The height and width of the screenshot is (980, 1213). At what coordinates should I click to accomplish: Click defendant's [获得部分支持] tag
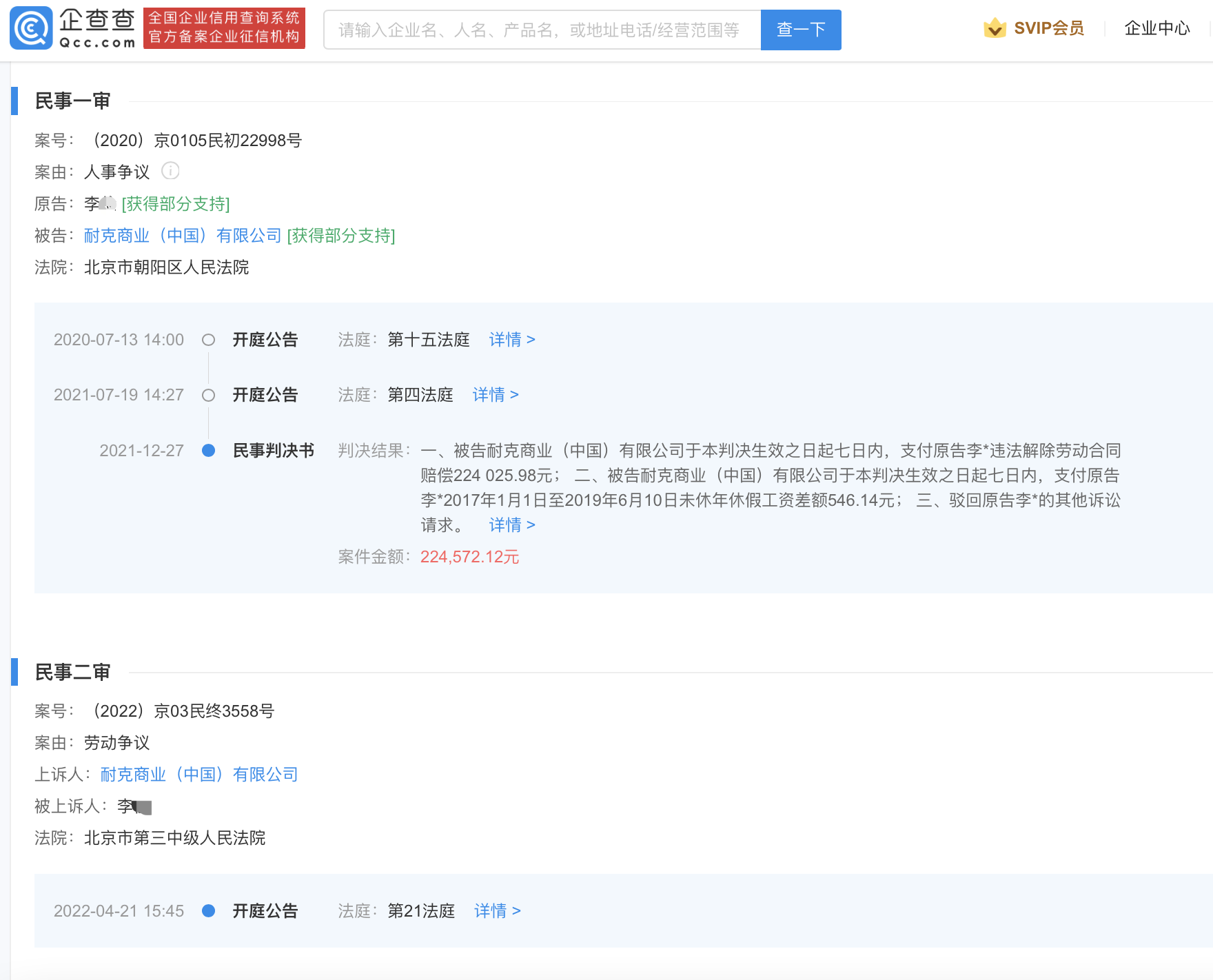coord(341,236)
